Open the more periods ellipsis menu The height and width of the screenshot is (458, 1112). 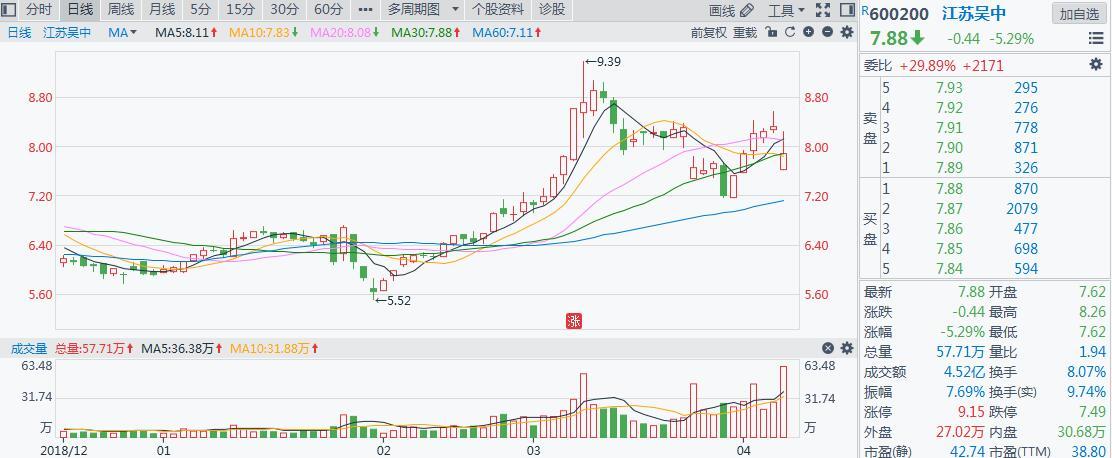tap(365, 10)
